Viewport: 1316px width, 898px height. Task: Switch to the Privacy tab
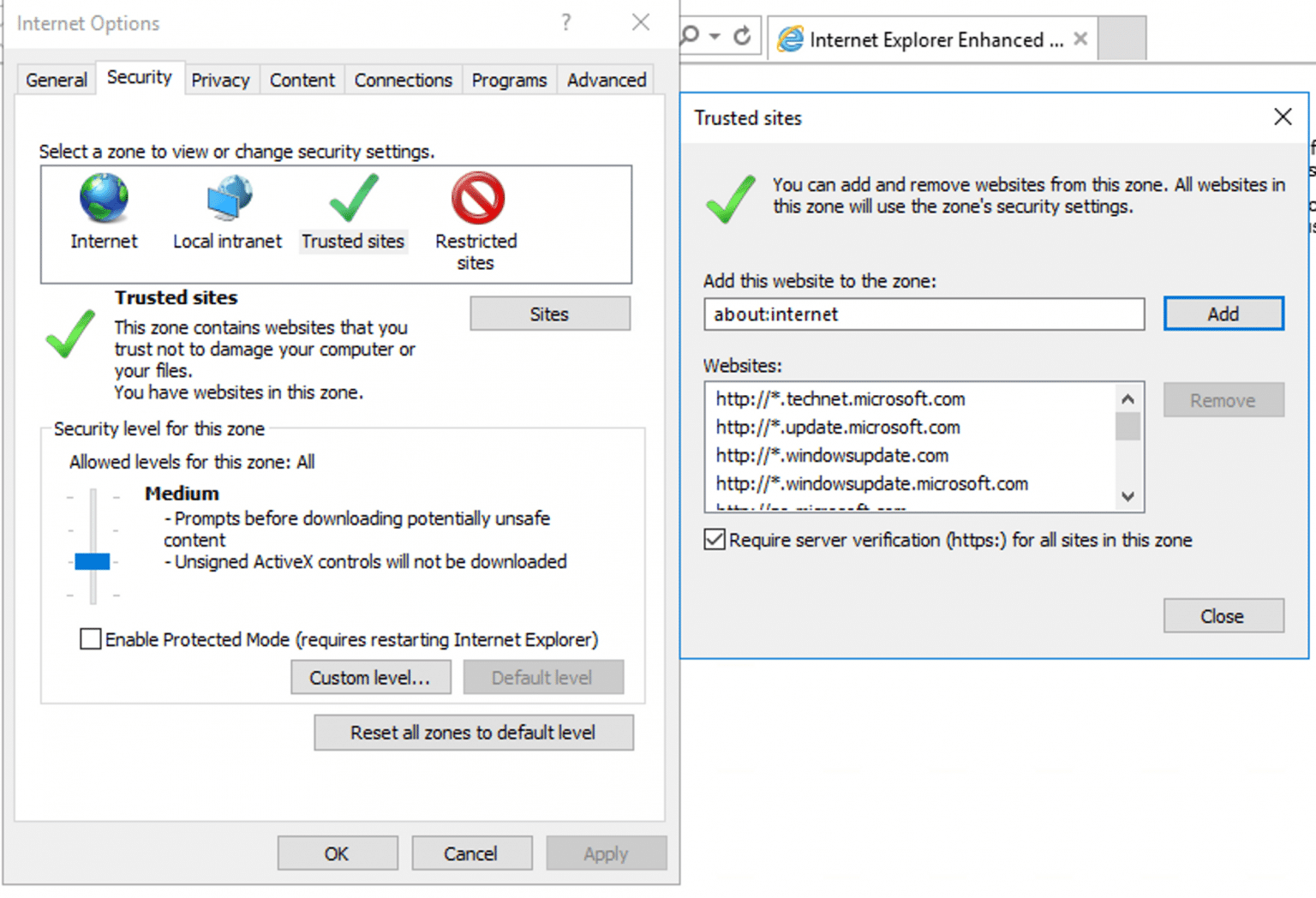point(221,80)
